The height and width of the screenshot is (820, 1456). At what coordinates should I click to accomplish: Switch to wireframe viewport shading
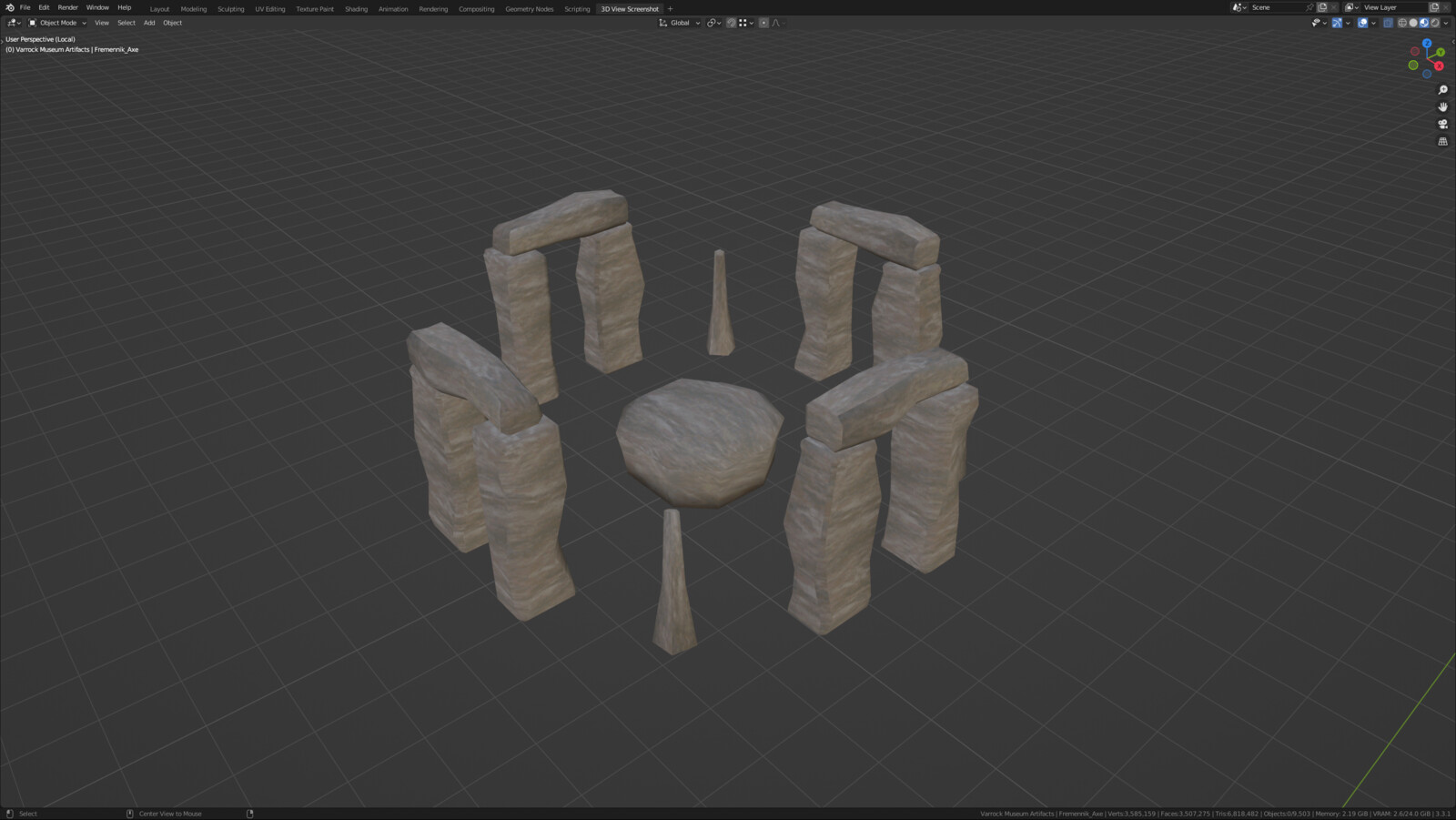pyautogui.click(x=1402, y=23)
